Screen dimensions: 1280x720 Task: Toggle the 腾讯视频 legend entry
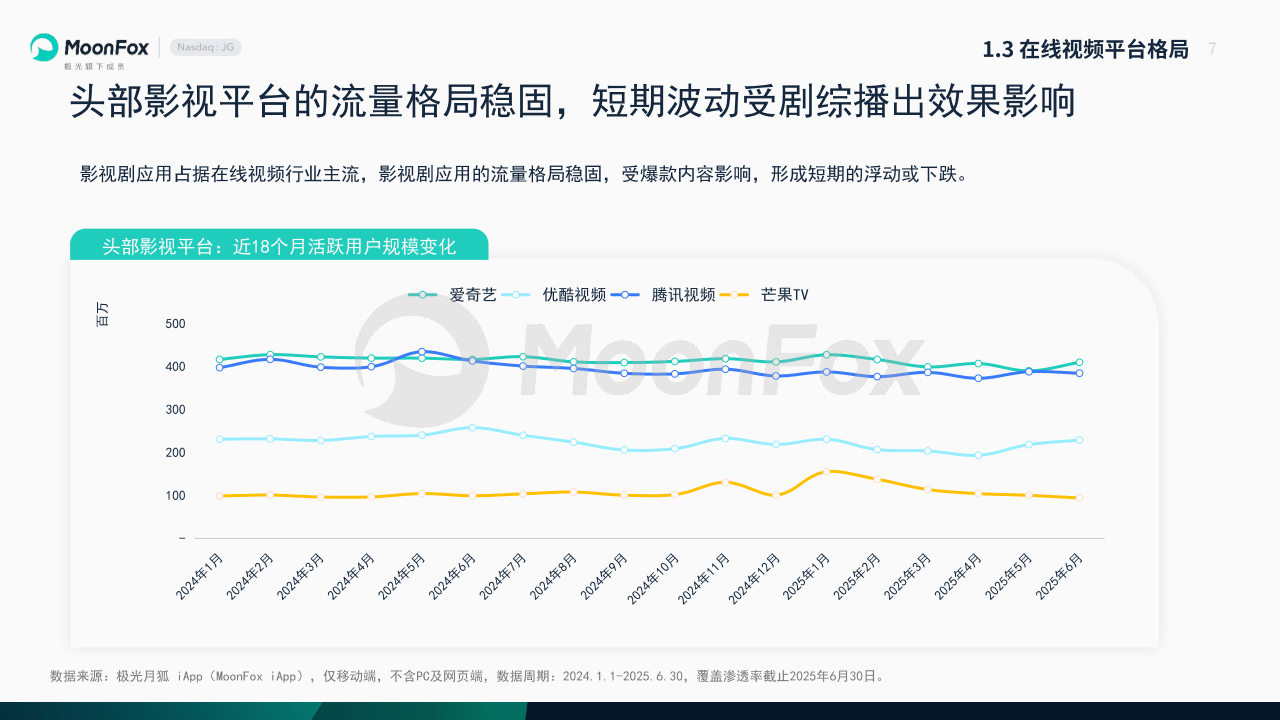pos(662,294)
